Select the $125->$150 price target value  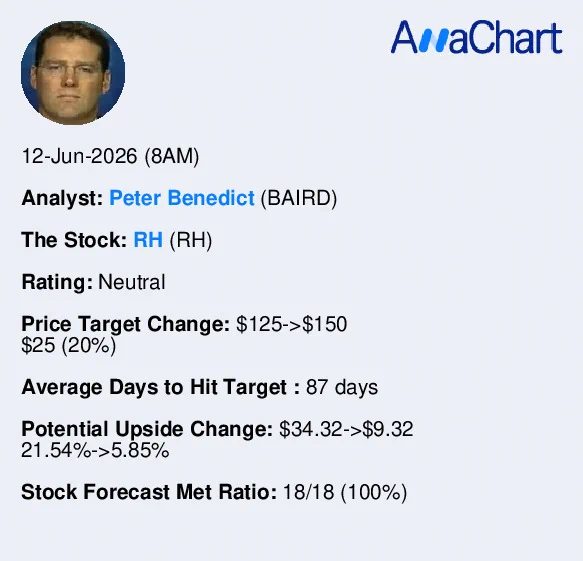tap(292, 324)
